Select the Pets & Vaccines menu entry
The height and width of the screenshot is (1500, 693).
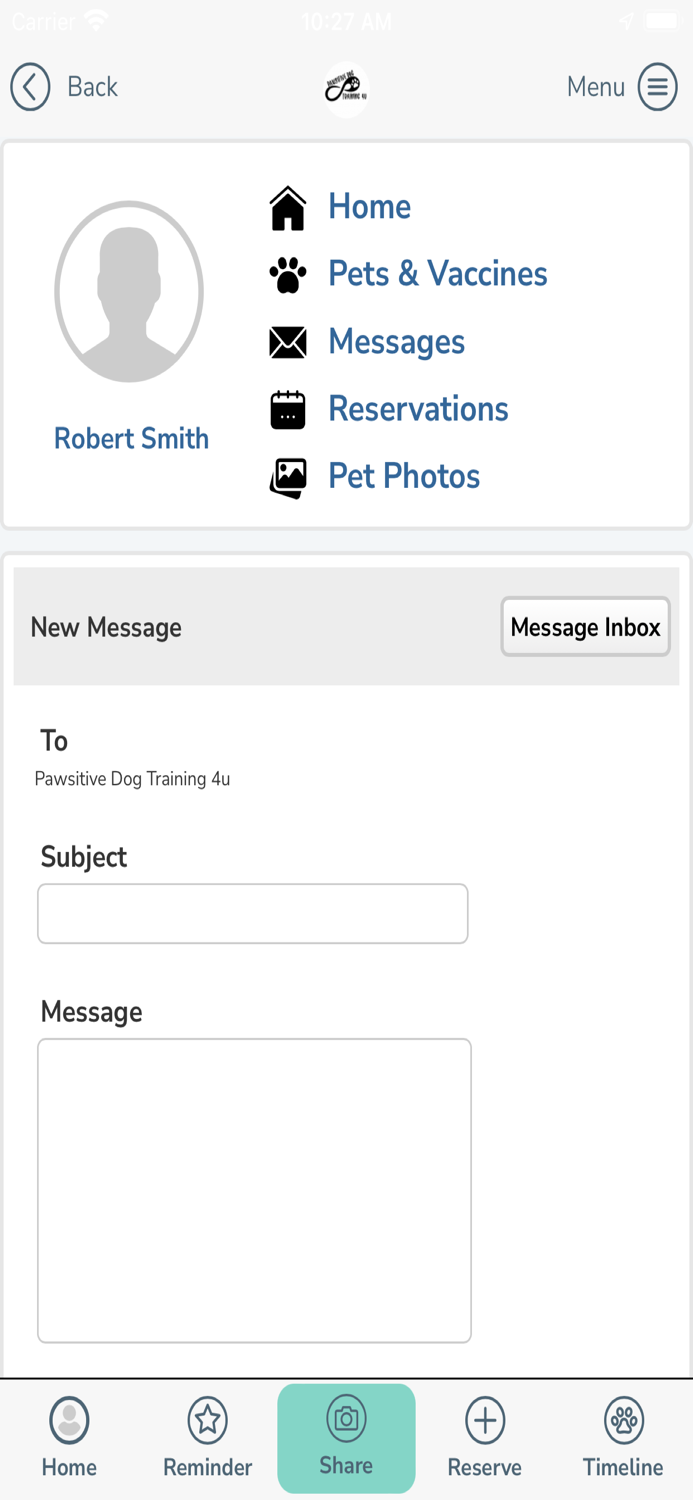click(x=437, y=273)
